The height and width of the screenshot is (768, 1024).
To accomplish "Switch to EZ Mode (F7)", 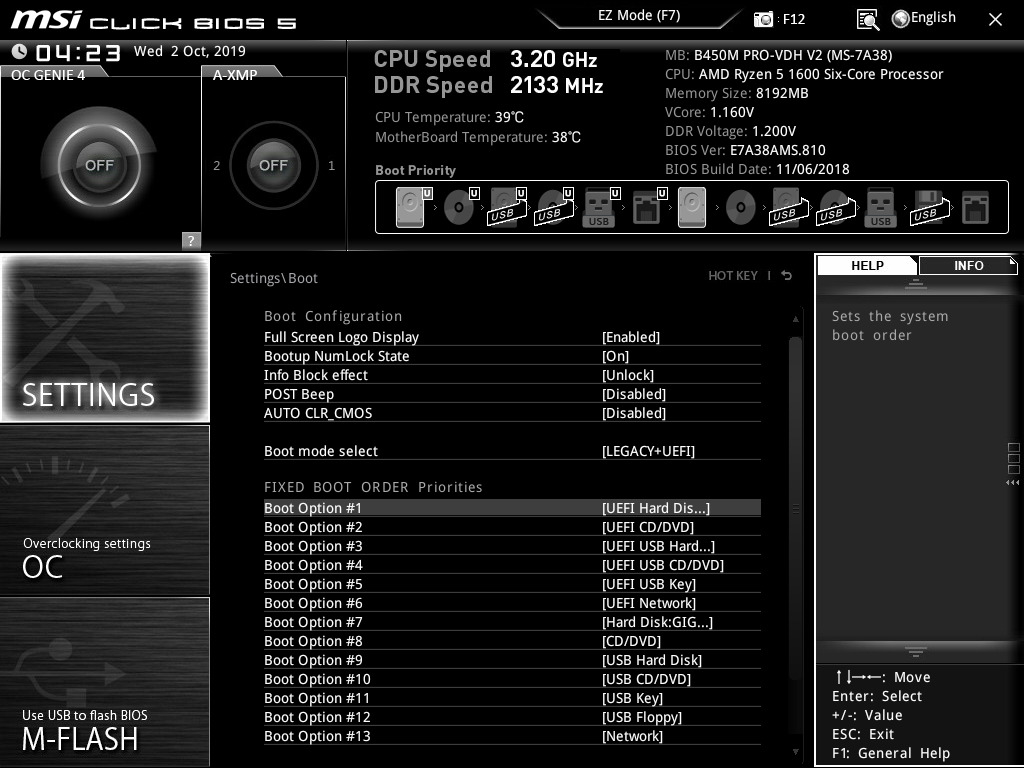I will click(639, 16).
